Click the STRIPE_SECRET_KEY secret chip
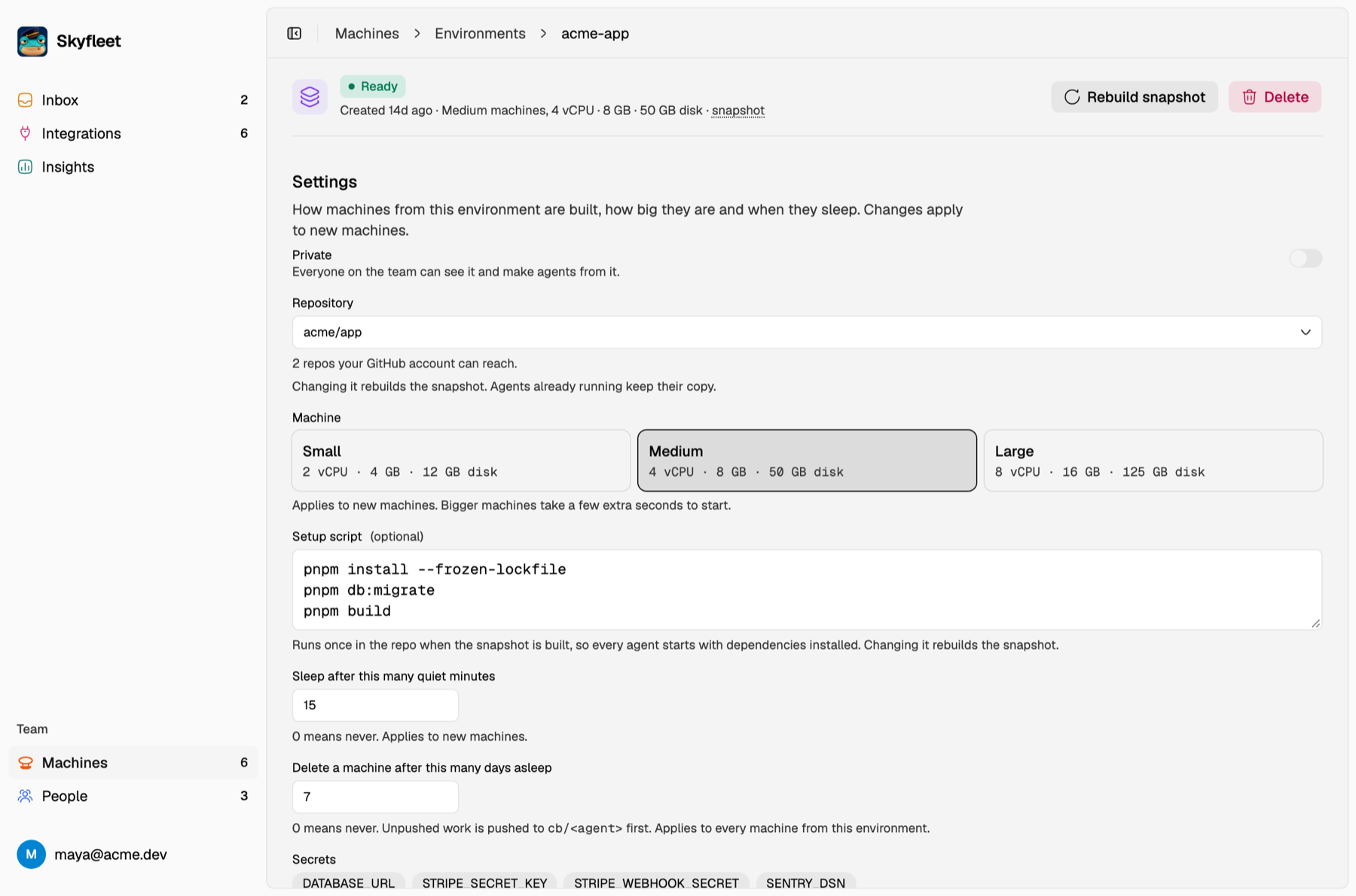 pyautogui.click(x=484, y=882)
